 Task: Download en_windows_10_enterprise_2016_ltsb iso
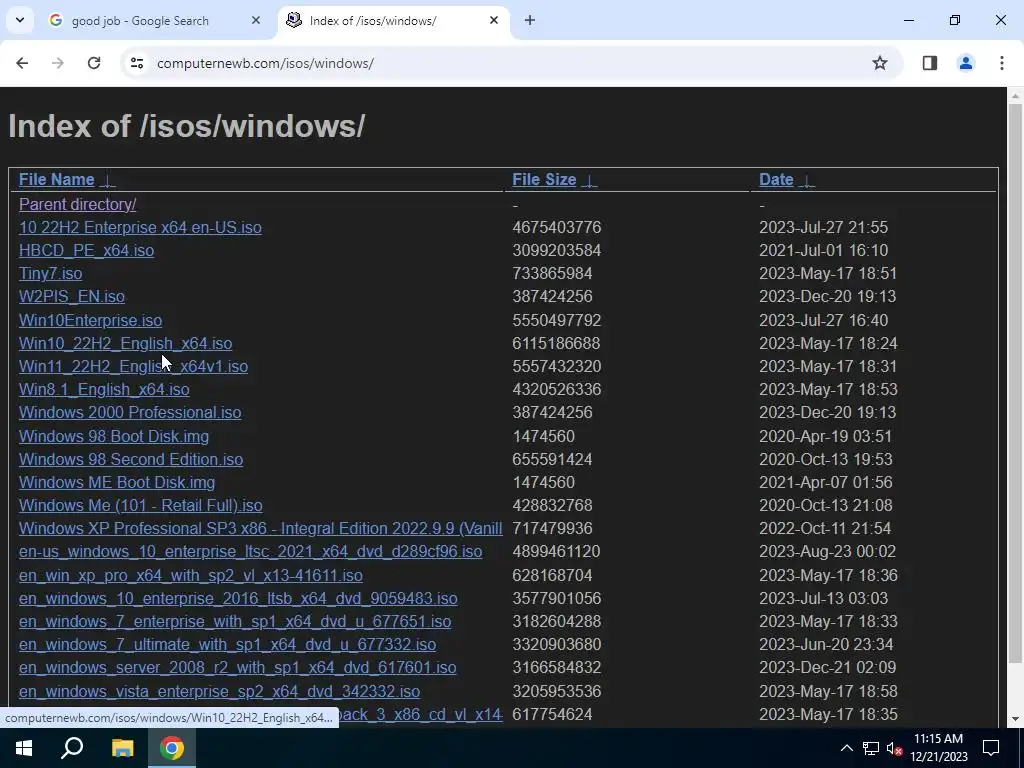click(x=238, y=598)
